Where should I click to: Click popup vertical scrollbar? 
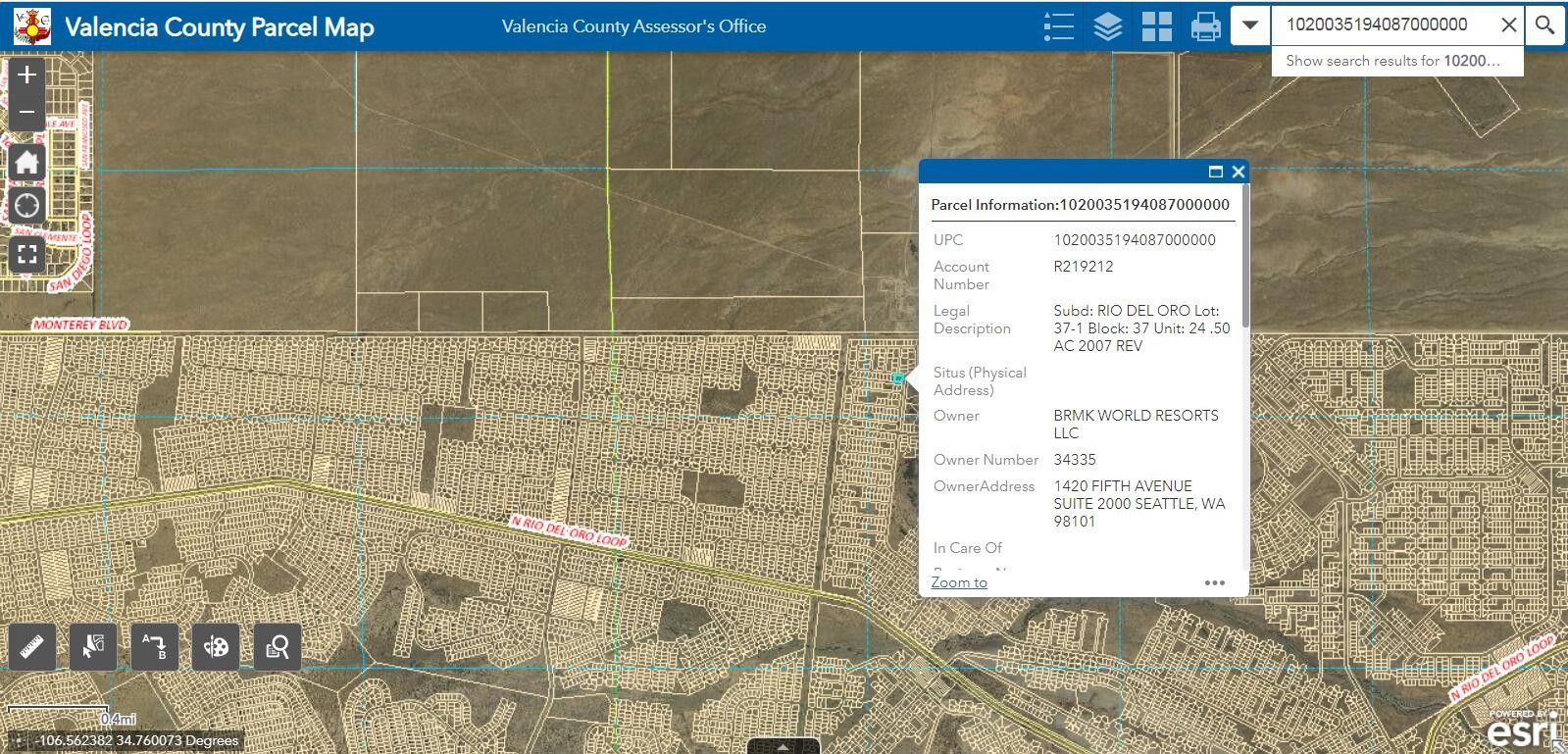1245,257
